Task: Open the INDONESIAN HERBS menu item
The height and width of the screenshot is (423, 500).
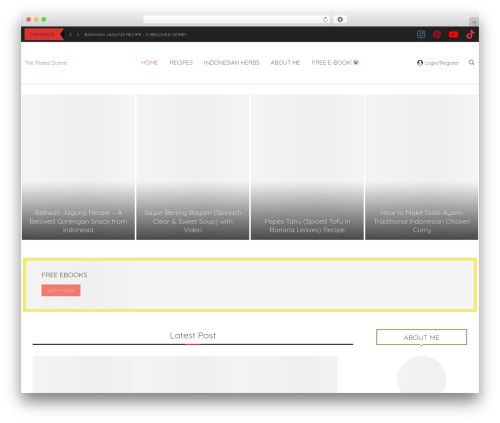Action: 231,63
